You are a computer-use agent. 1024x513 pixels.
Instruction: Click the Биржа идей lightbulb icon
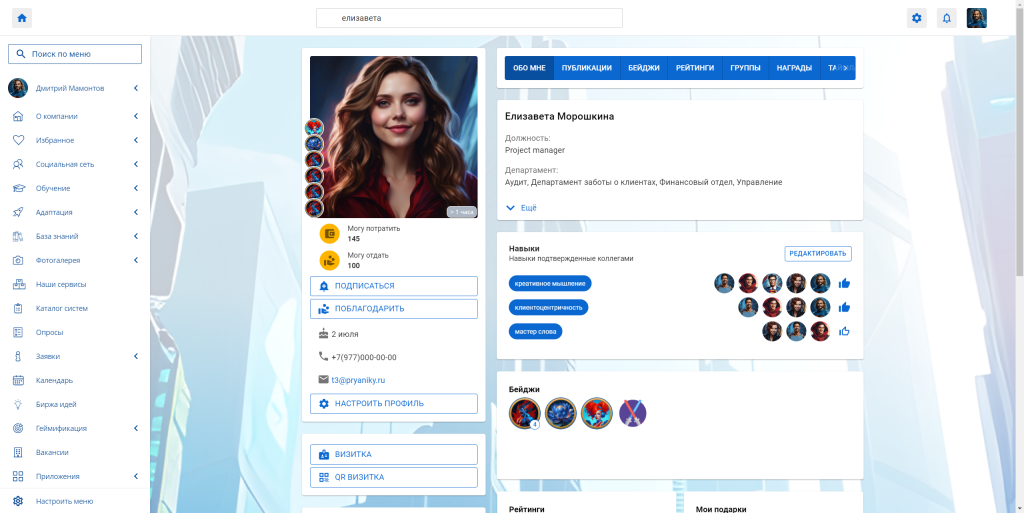(18, 404)
